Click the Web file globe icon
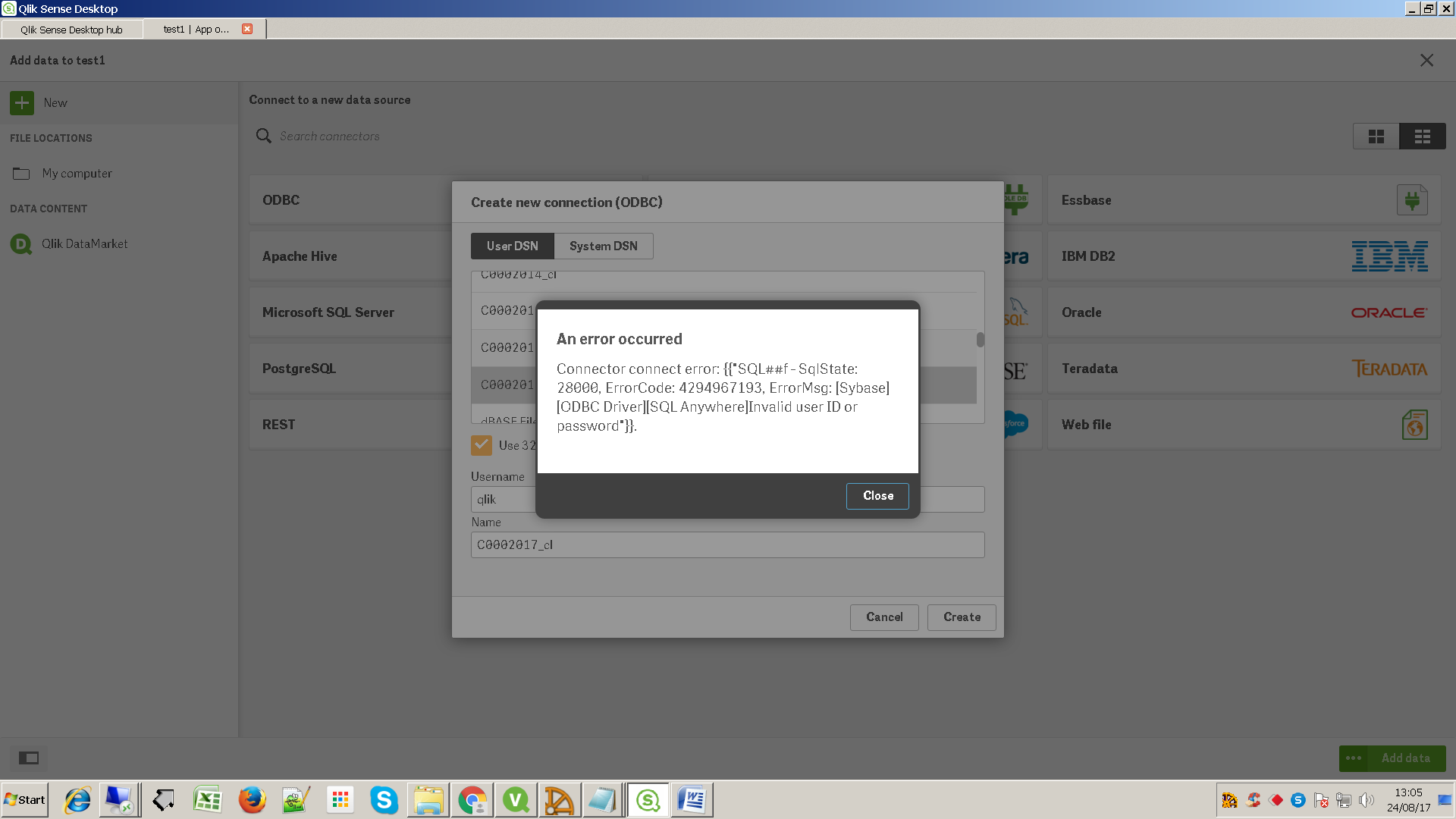 coord(1414,425)
